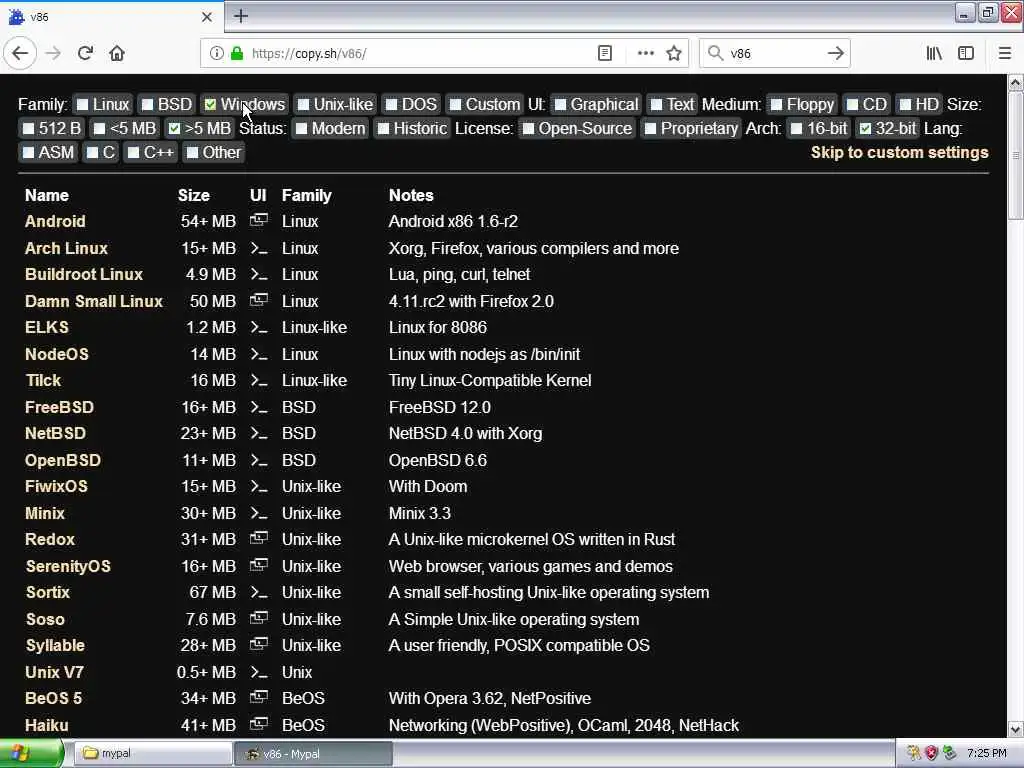
Task: Open the Windows Start button
Action: pyautogui.click(x=31, y=753)
